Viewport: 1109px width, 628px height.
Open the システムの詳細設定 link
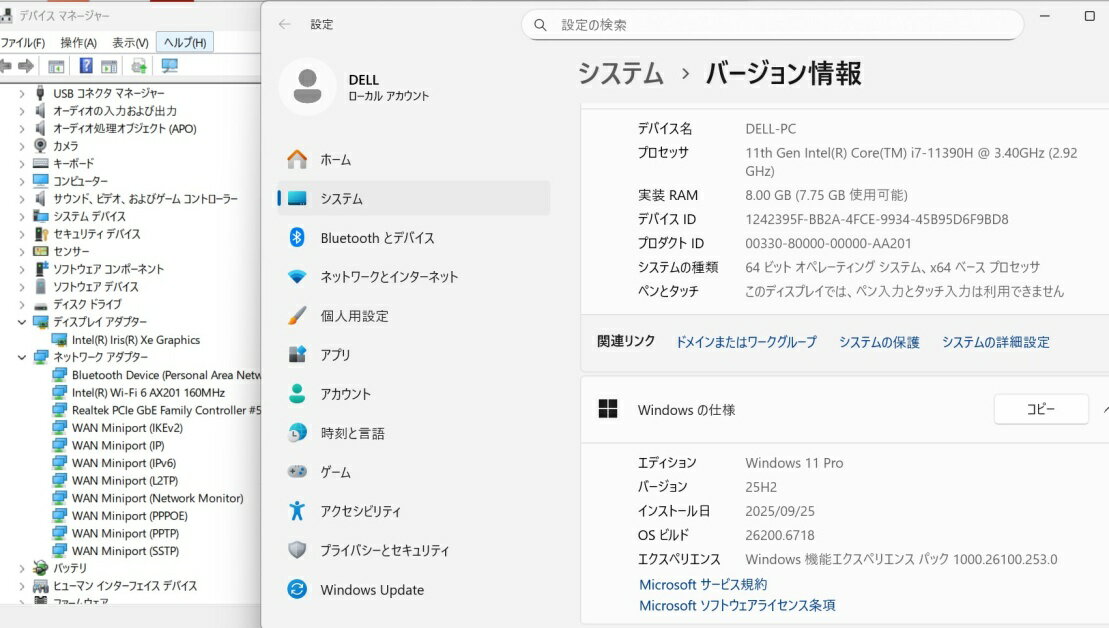coord(995,342)
